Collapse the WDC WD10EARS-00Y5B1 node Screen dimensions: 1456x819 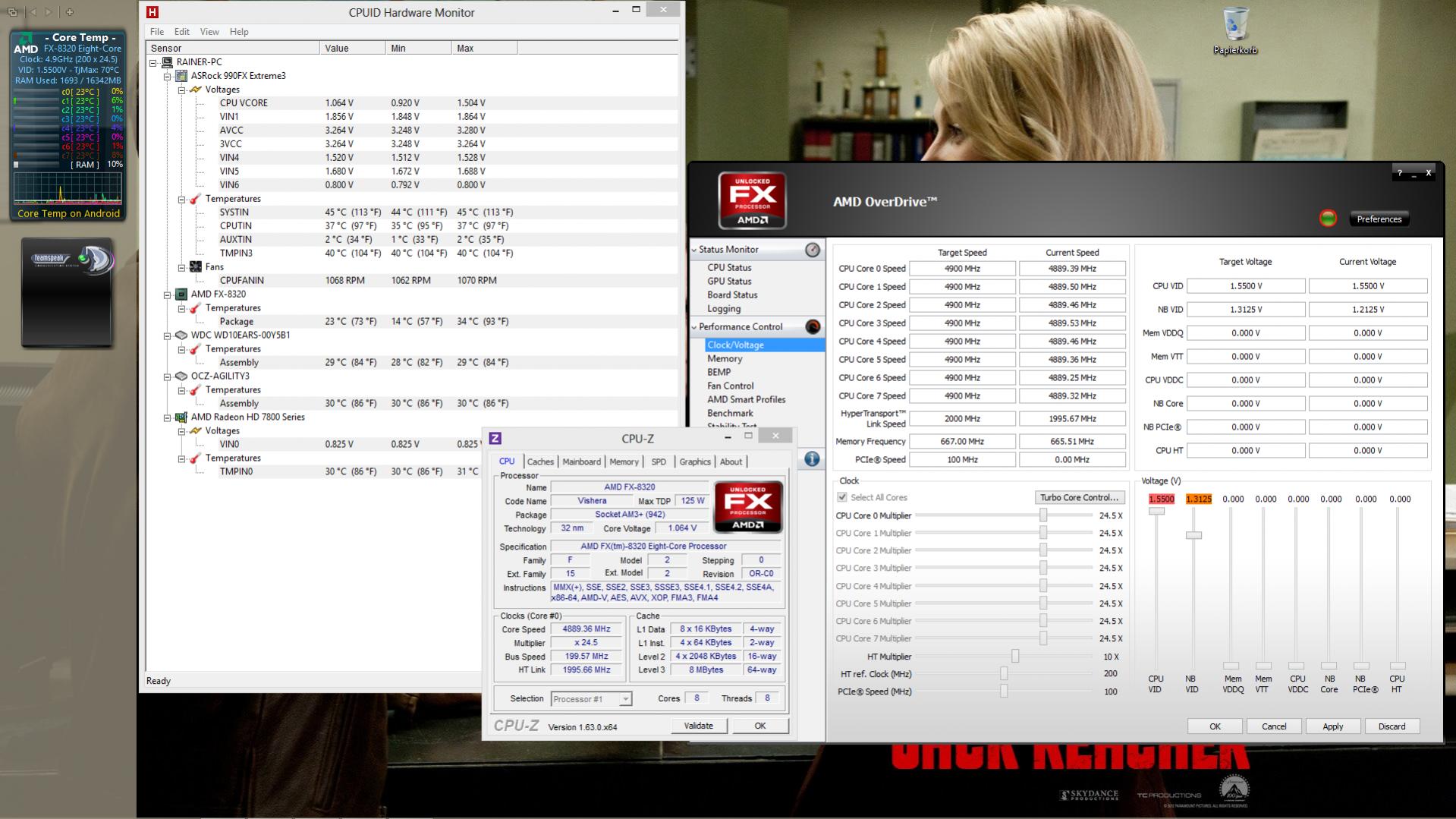(x=168, y=335)
